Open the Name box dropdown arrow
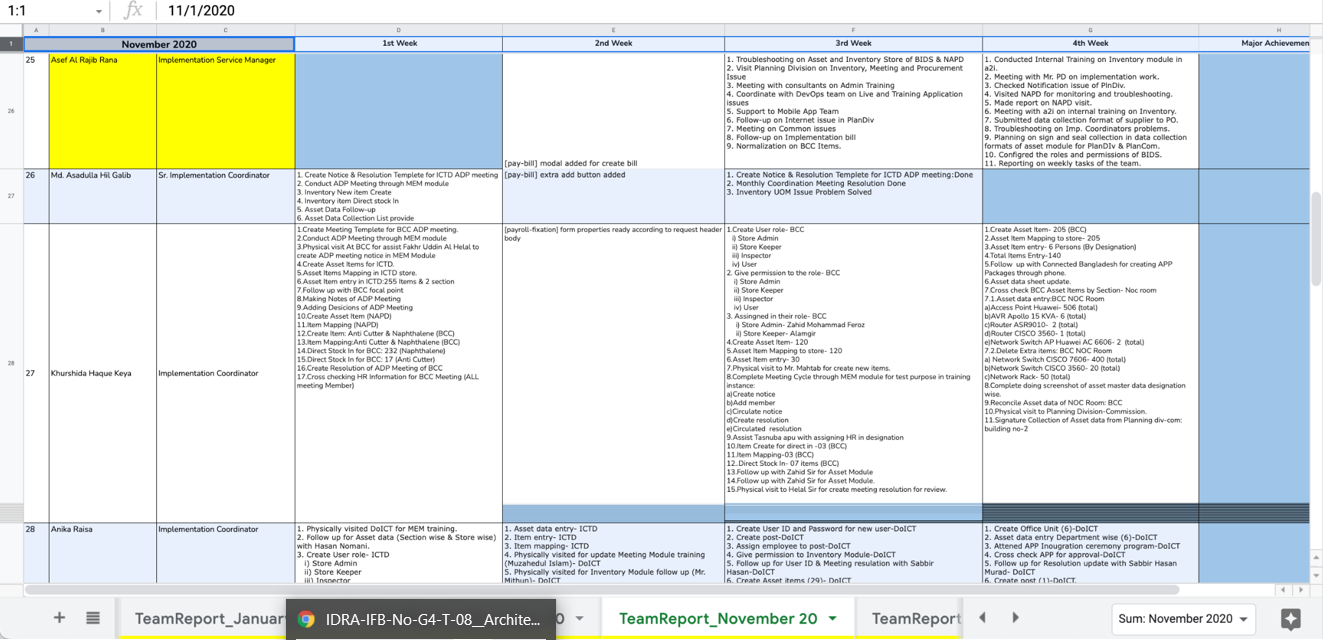 click(x=99, y=11)
